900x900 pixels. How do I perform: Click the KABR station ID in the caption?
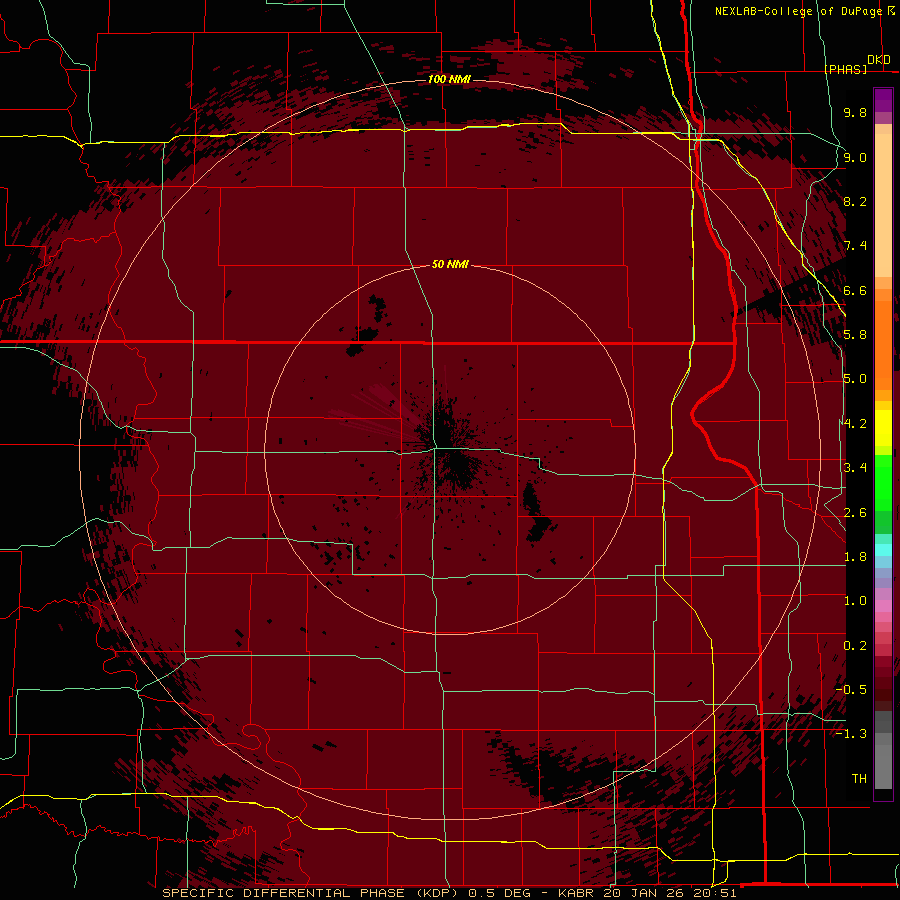tap(576, 893)
